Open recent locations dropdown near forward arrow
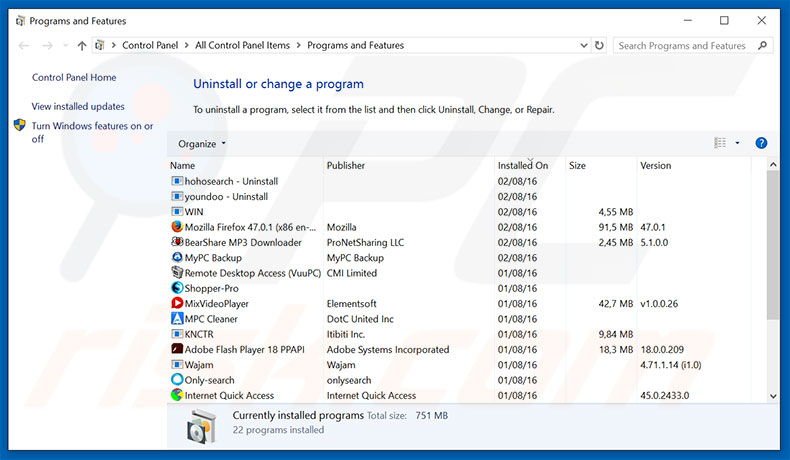Screen dimensions: 790x460 point(65,45)
